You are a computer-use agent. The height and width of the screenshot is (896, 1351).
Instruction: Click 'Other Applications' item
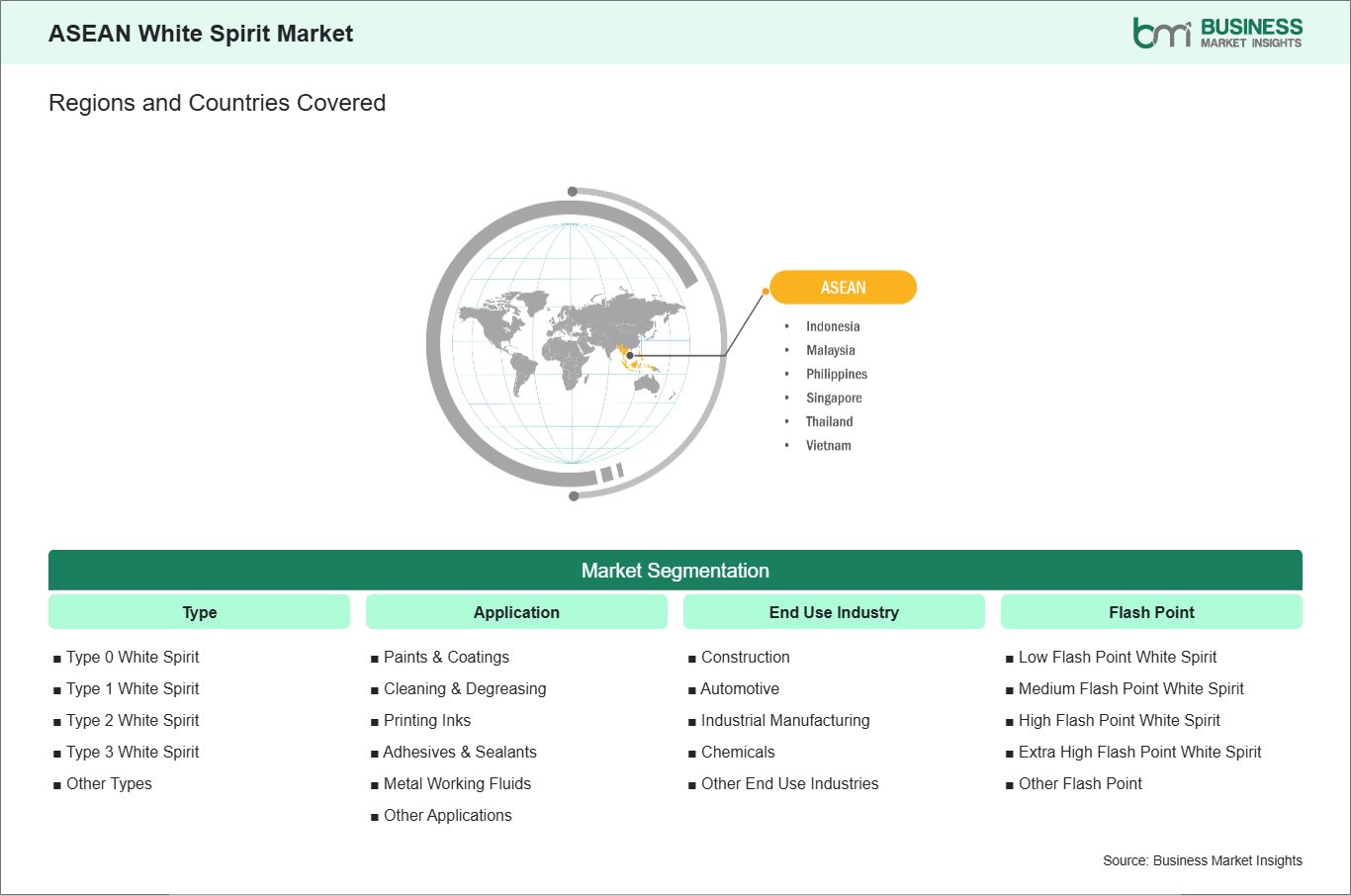448,815
